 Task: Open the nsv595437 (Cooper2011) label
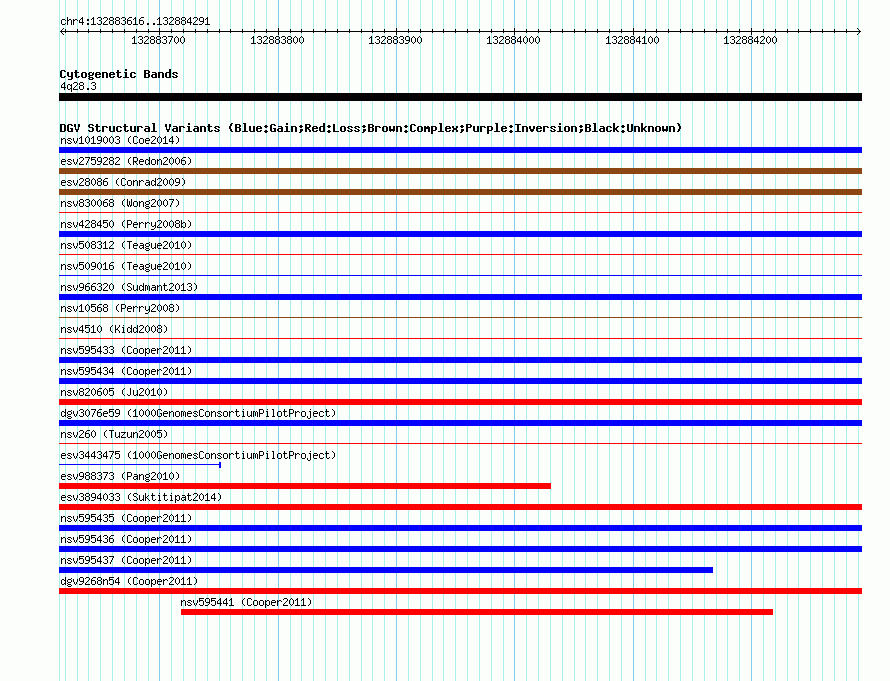coord(126,560)
